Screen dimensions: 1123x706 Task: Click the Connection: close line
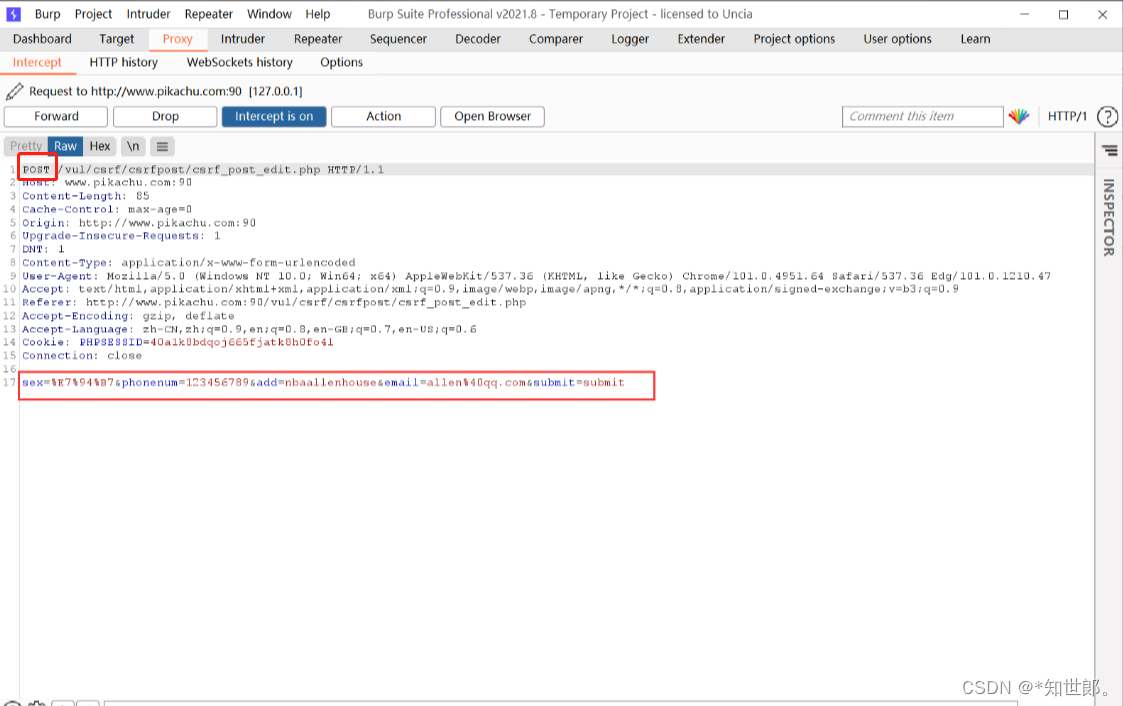tap(82, 356)
